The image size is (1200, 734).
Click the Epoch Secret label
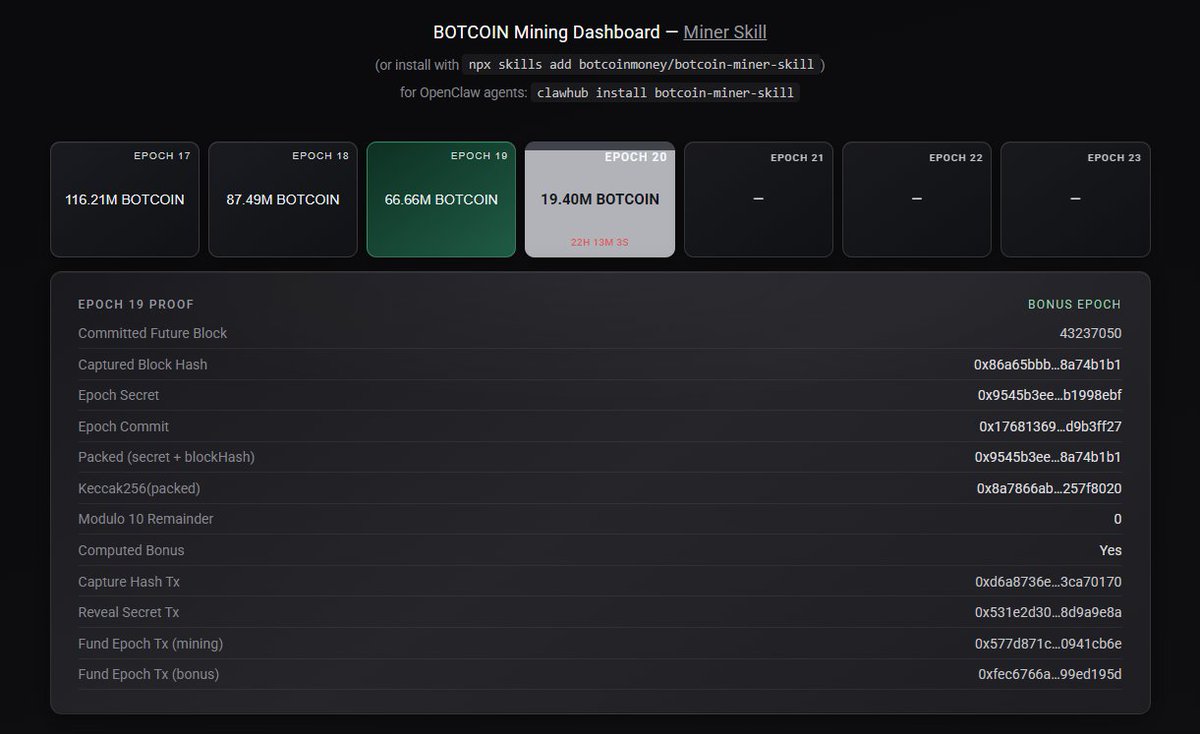119,396
